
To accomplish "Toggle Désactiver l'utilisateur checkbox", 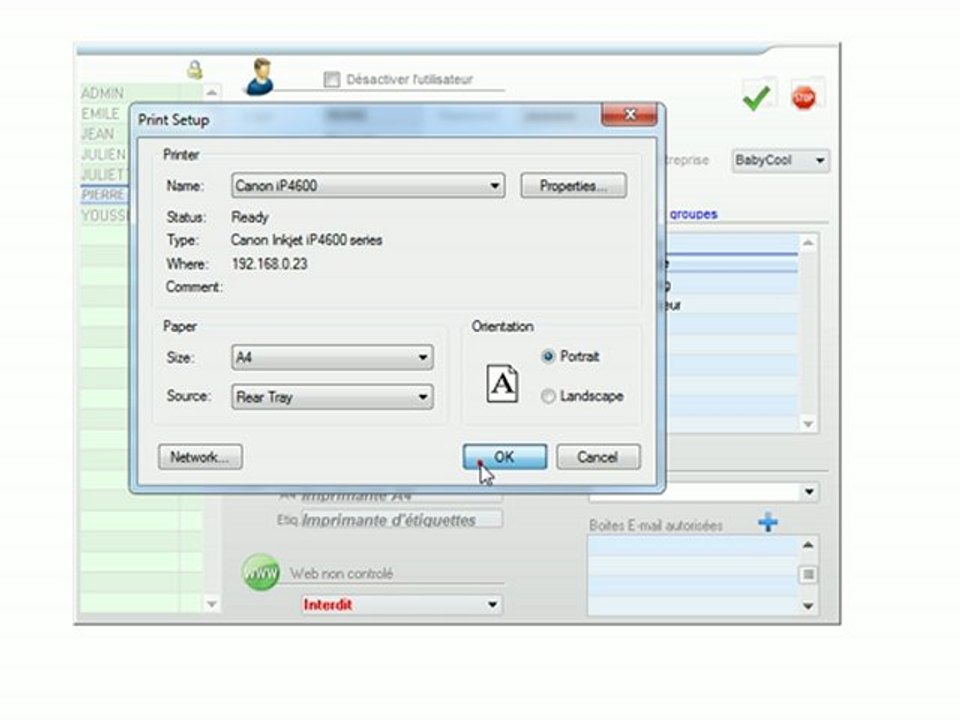I will pyautogui.click(x=332, y=80).
